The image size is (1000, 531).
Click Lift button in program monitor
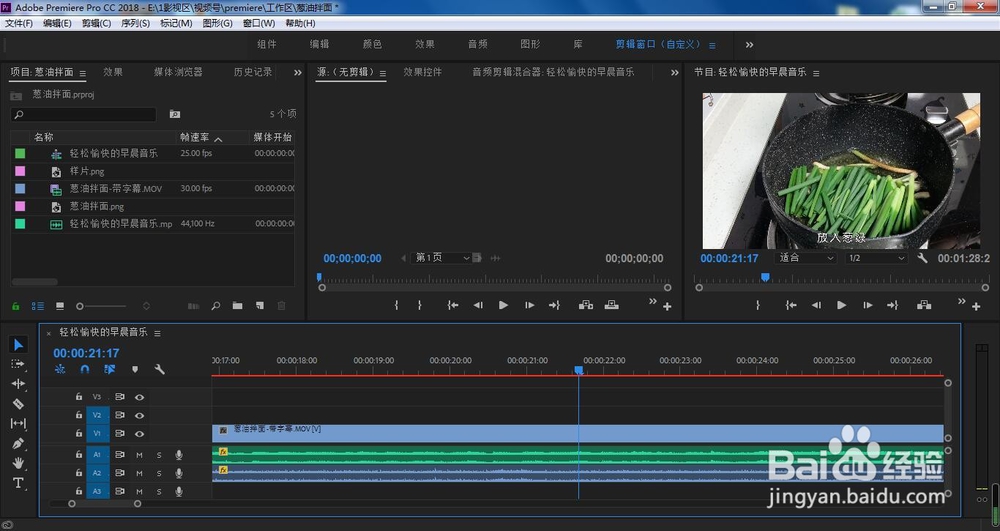(x=924, y=305)
